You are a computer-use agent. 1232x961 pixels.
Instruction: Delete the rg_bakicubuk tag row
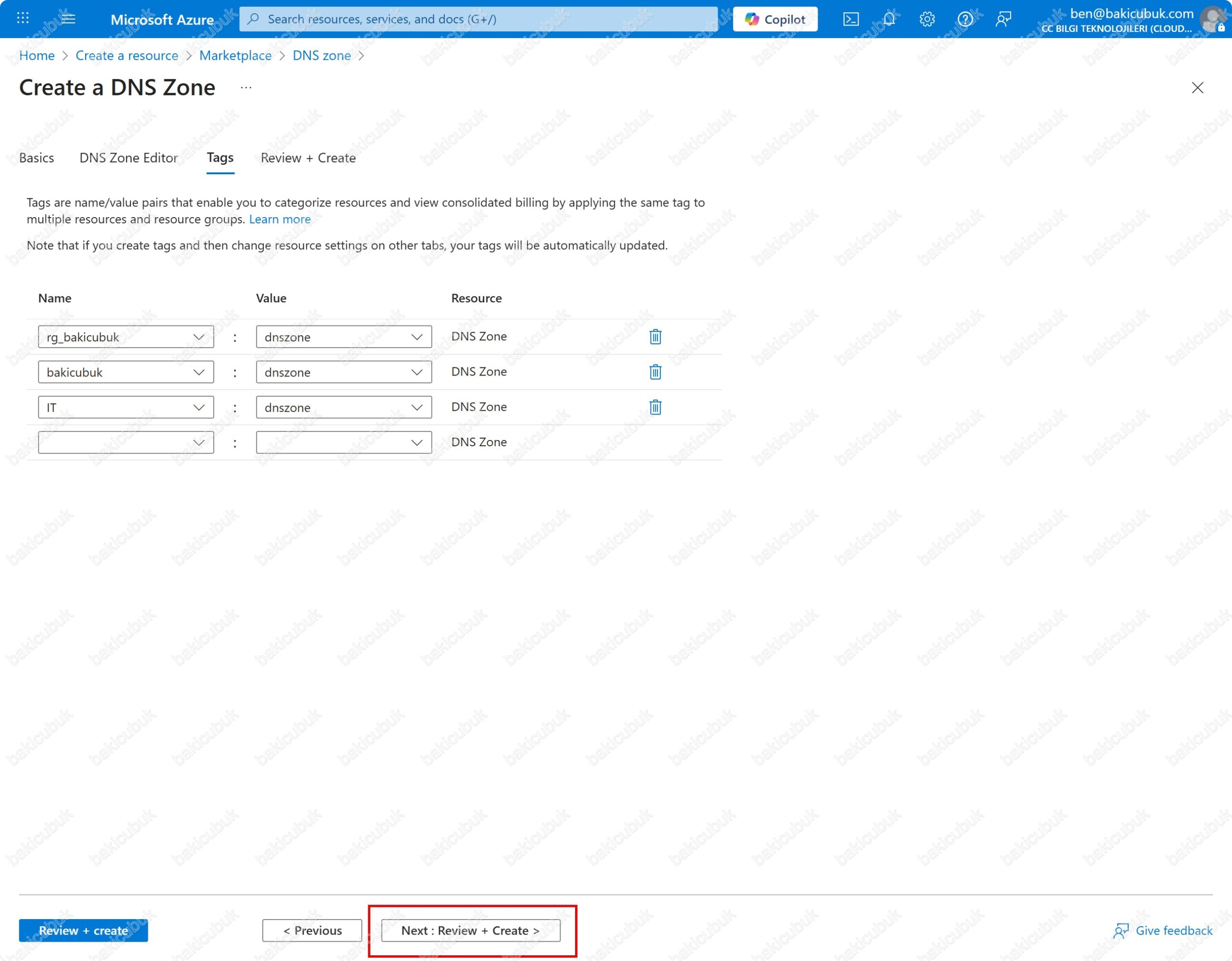655,337
